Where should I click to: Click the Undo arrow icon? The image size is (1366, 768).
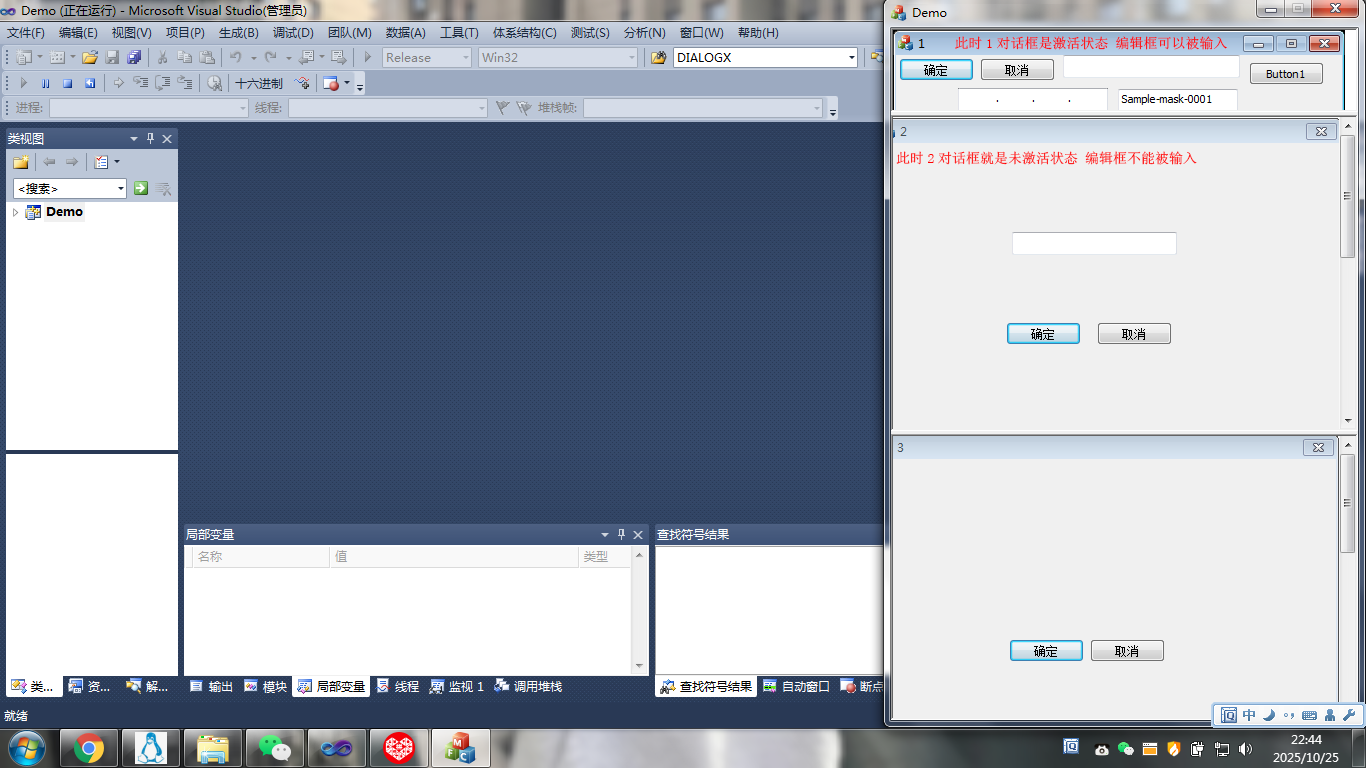point(235,57)
